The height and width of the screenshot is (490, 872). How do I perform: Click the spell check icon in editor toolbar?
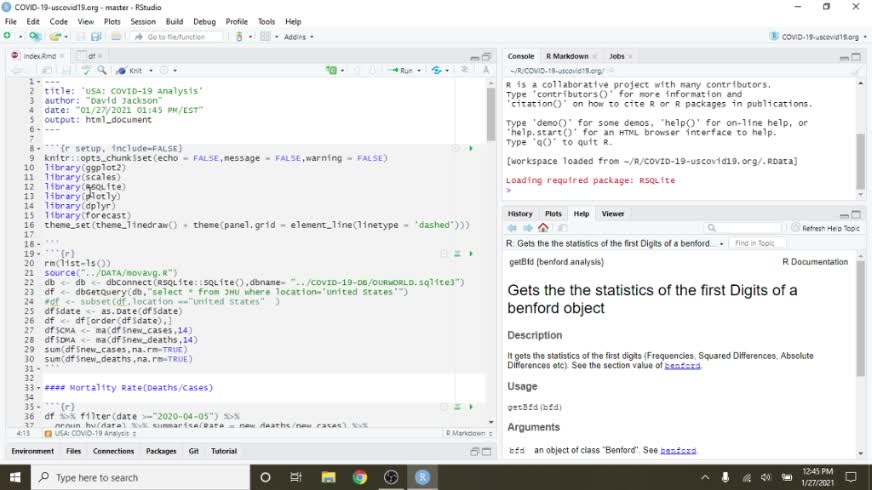click(x=86, y=70)
